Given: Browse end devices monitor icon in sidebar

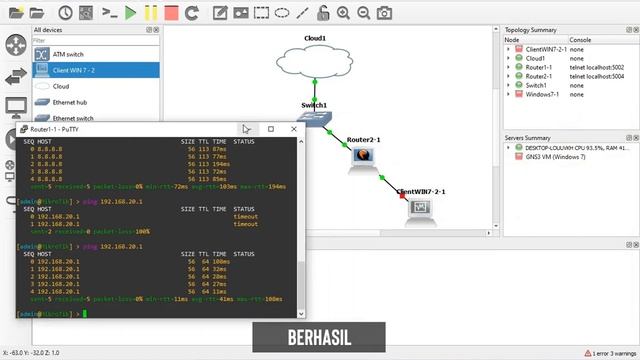Looking at the screenshot, I should tap(16, 107).
